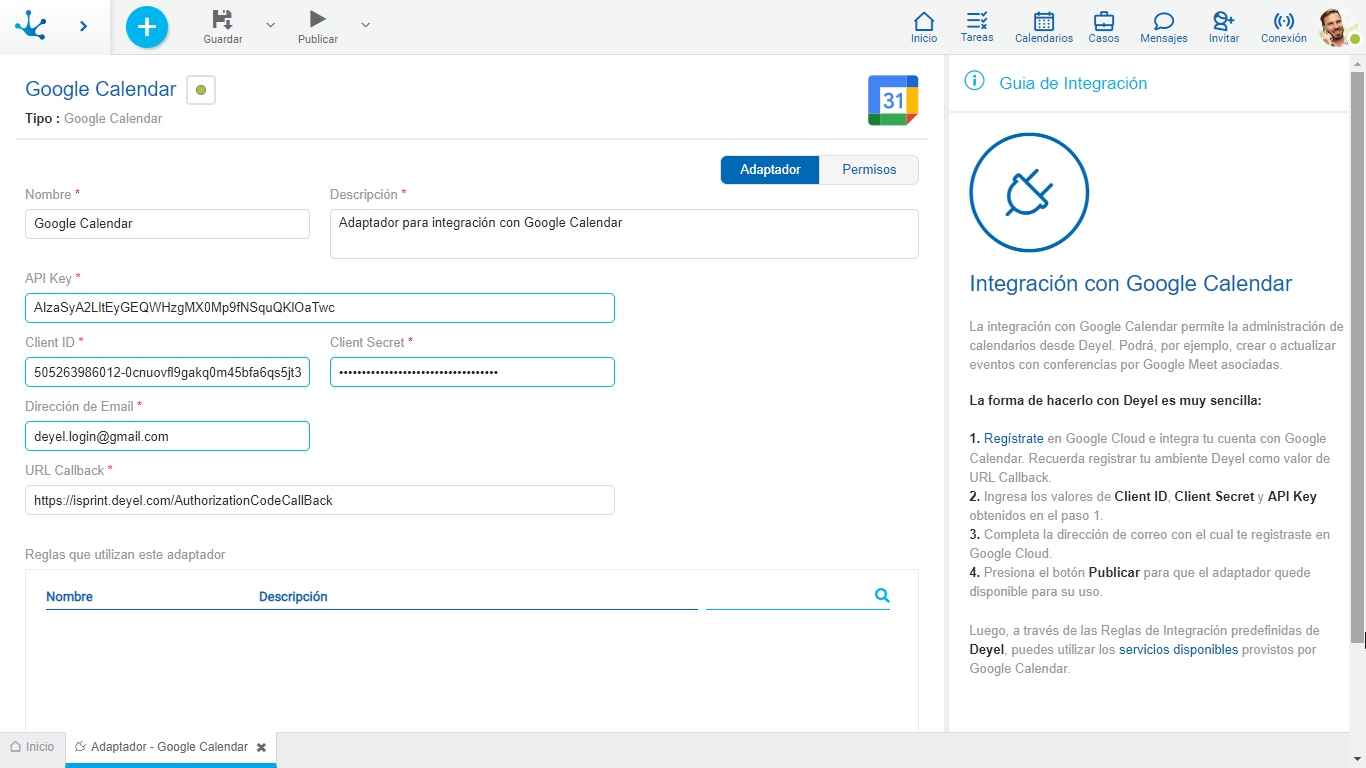Screen dimensions: 1366x768
Task: Expand dropdown arrow next to Guardar
Action: 270,24
